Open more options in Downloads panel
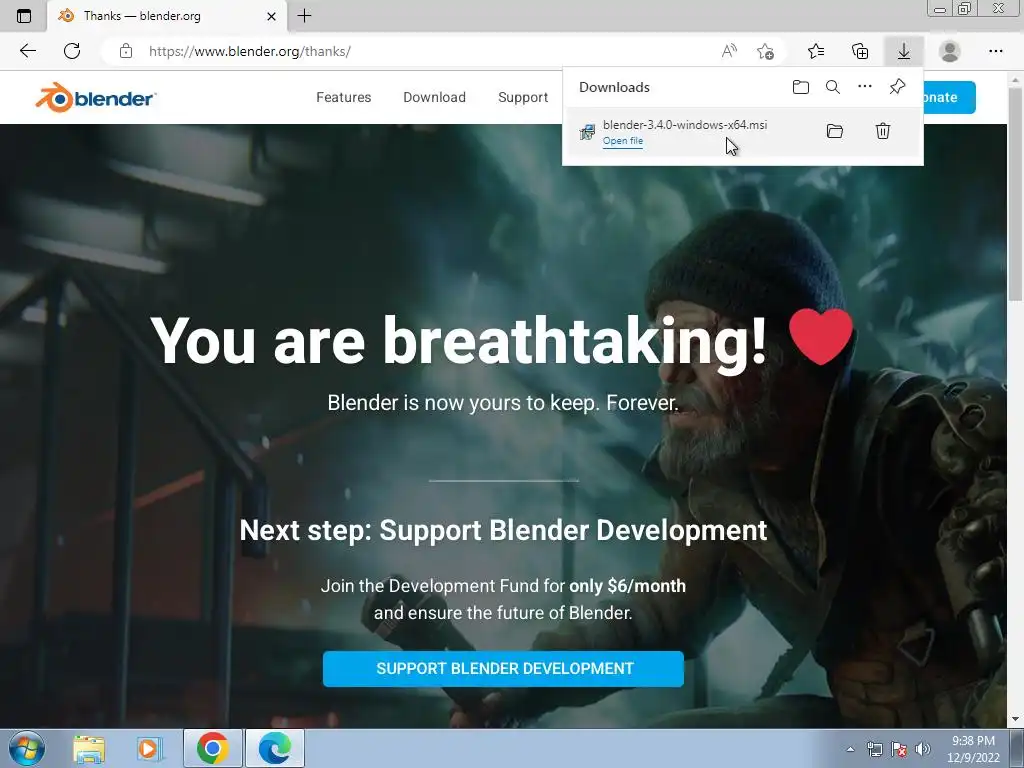The width and height of the screenshot is (1024, 768). pos(865,86)
